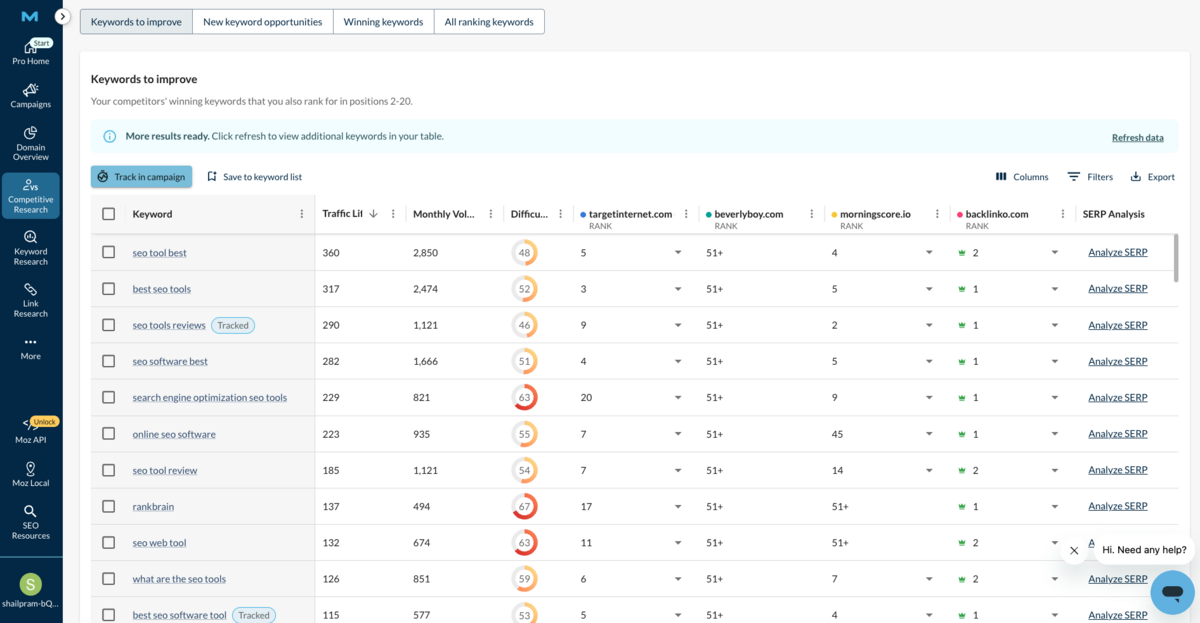1200x623 pixels.
Task: Open SEO Resources in sidebar
Action: 31,522
